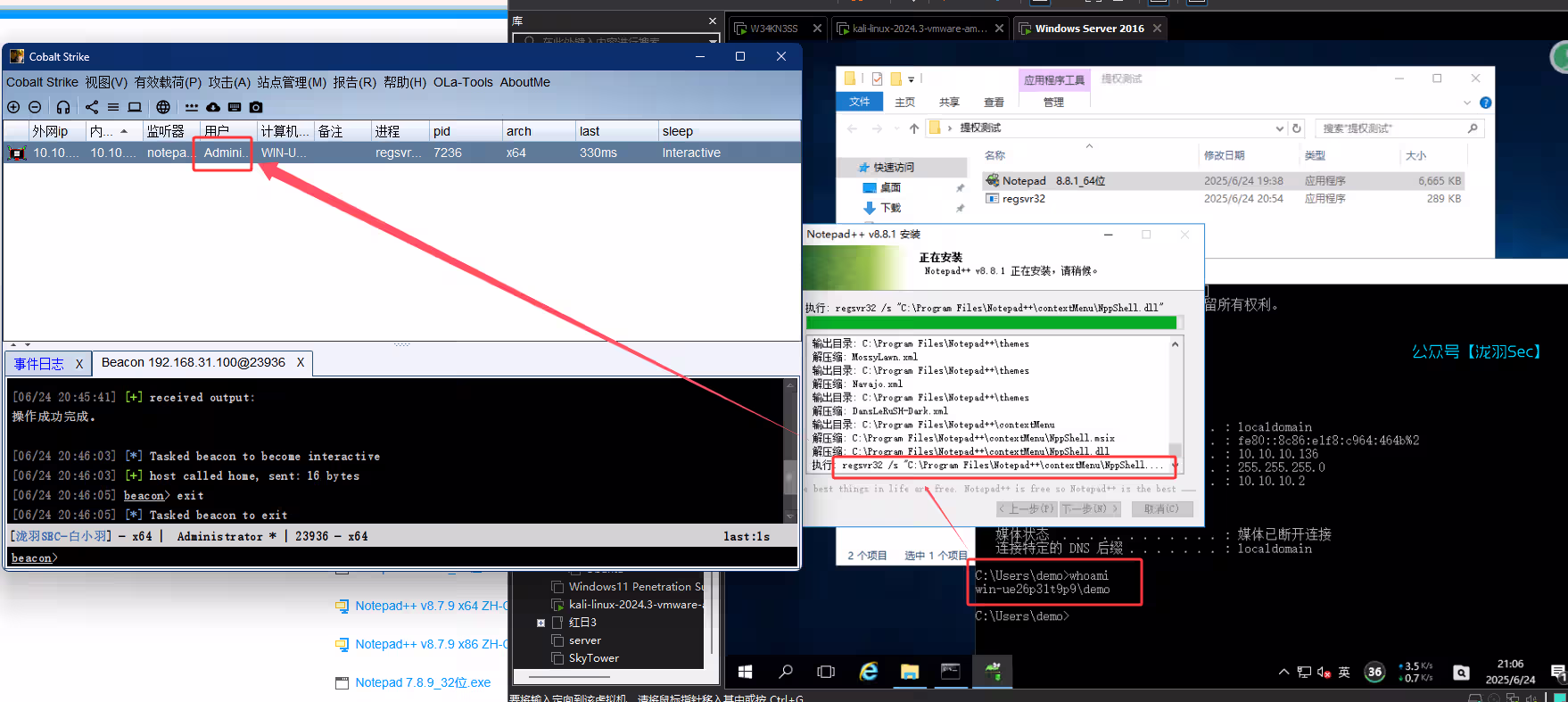
Task: Open downloads via the cloud icon
Action: 213,107
